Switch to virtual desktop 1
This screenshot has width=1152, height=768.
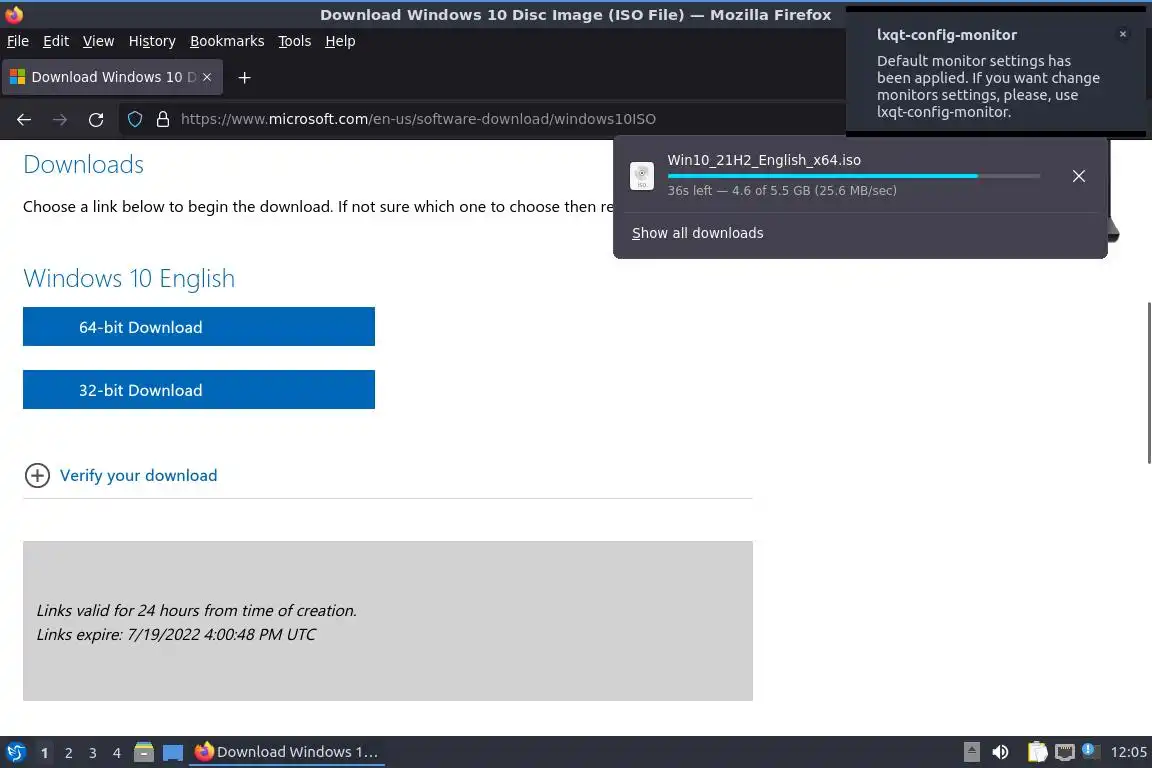click(45, 753)
